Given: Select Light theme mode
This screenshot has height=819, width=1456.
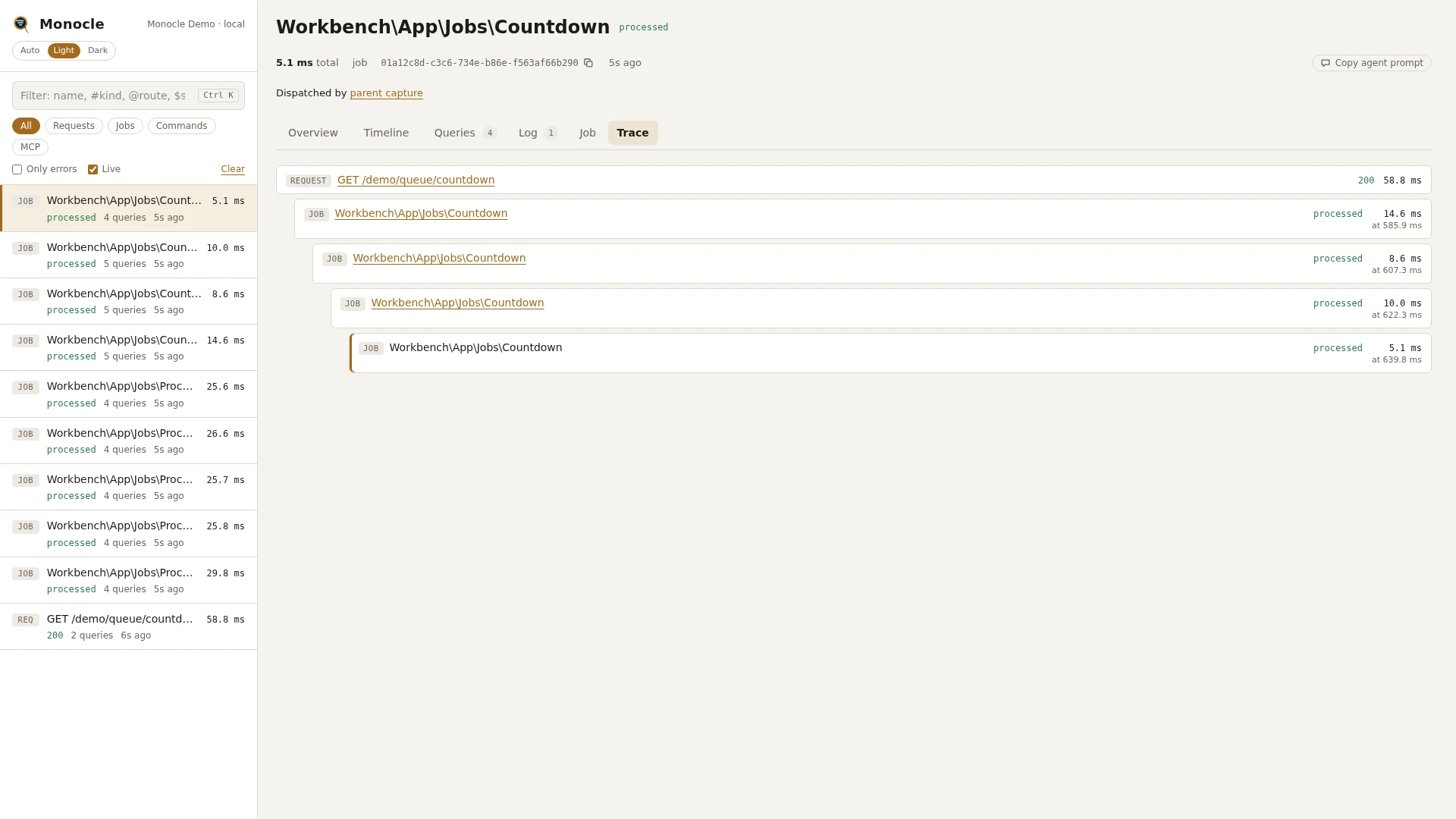Looking at the screenshot, I should coord(64,51).
